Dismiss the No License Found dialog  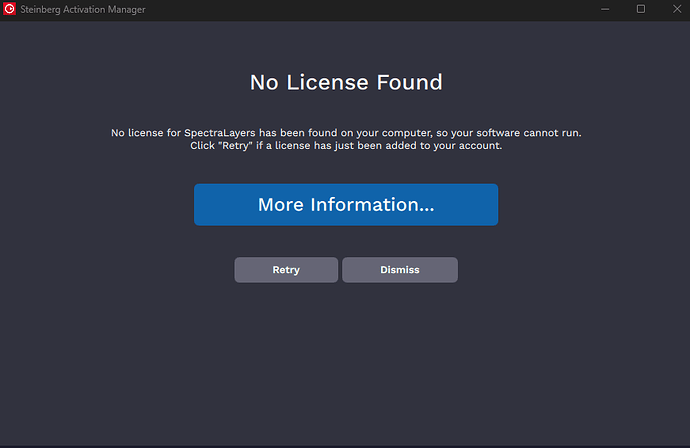(400, 270)
